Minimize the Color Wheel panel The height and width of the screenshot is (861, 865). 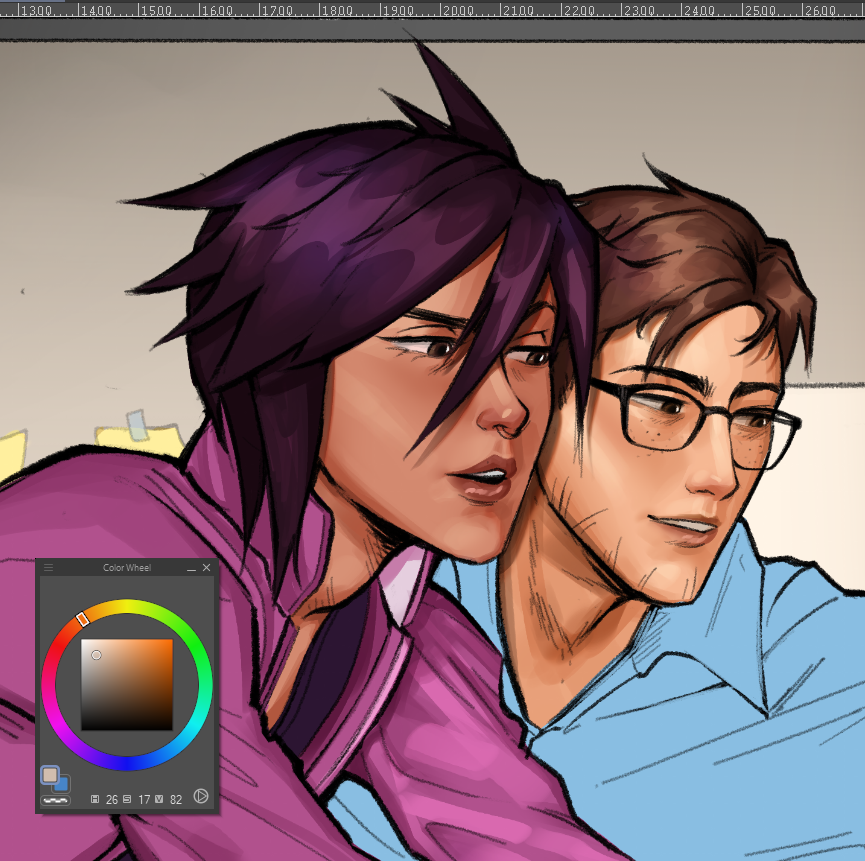pyautogui.click(x=191, y=568)
